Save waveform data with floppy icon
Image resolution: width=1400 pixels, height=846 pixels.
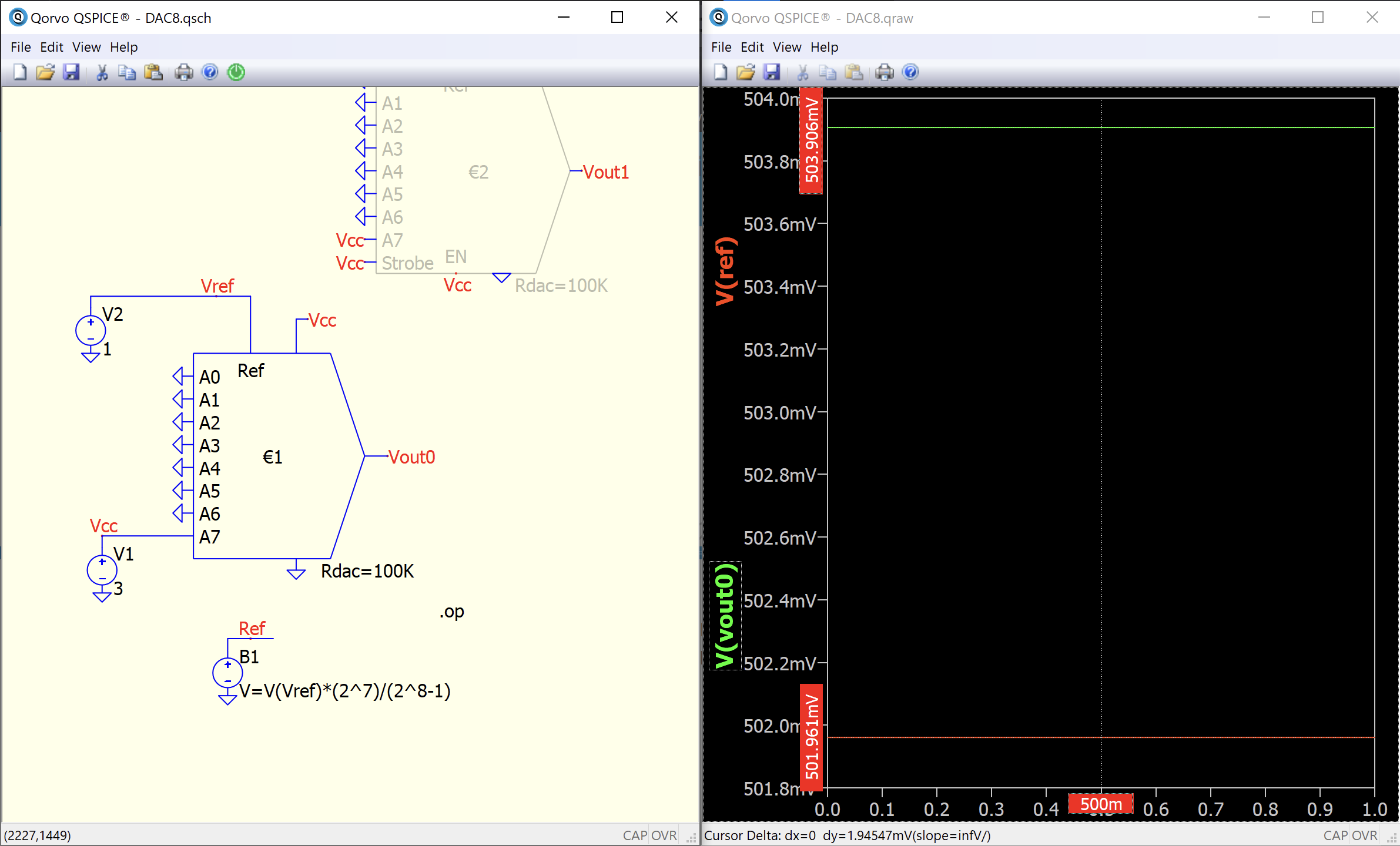pos(771,72)
